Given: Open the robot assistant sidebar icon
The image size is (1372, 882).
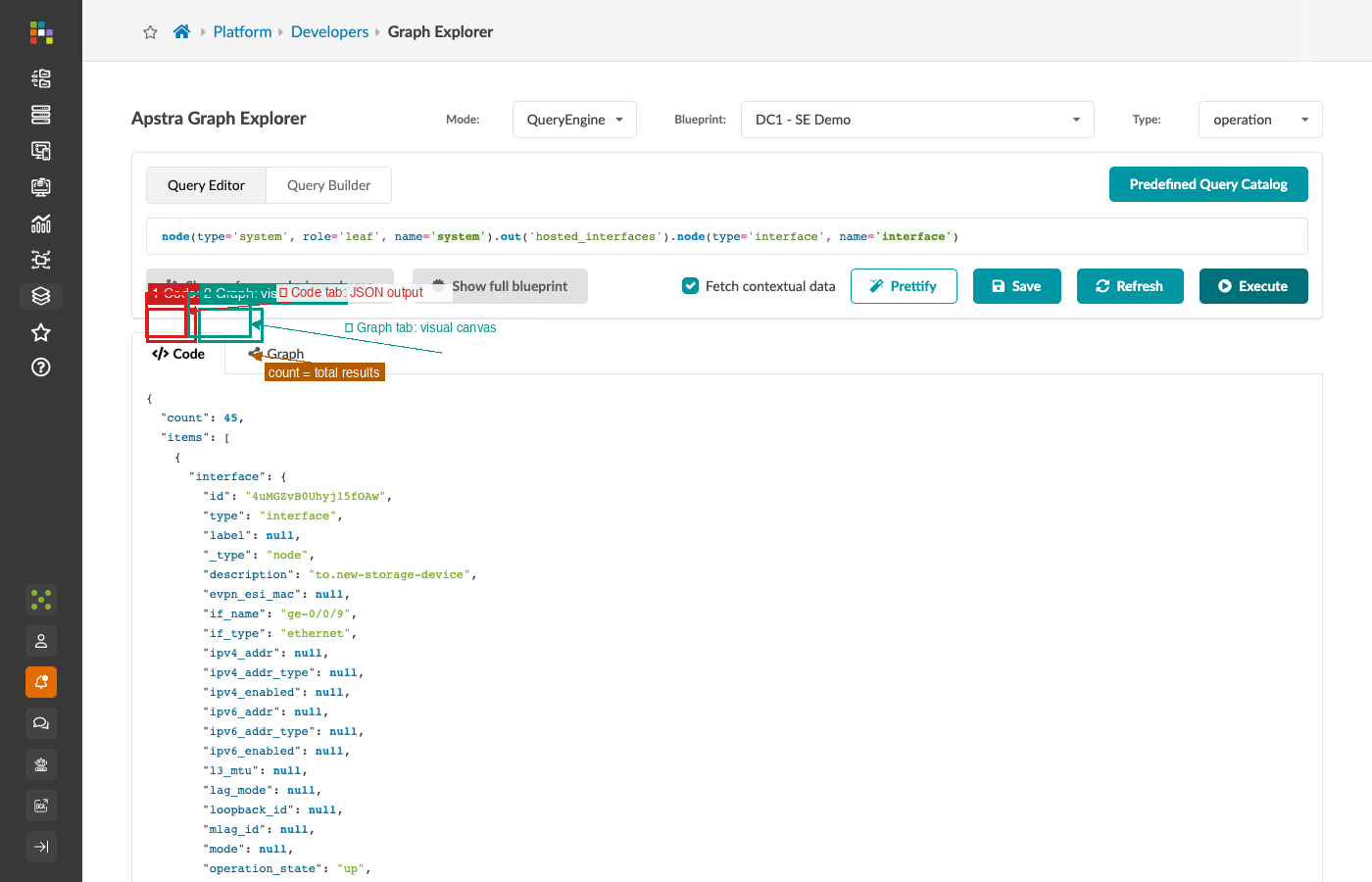Looking at the screenshot, I should 41,764.
